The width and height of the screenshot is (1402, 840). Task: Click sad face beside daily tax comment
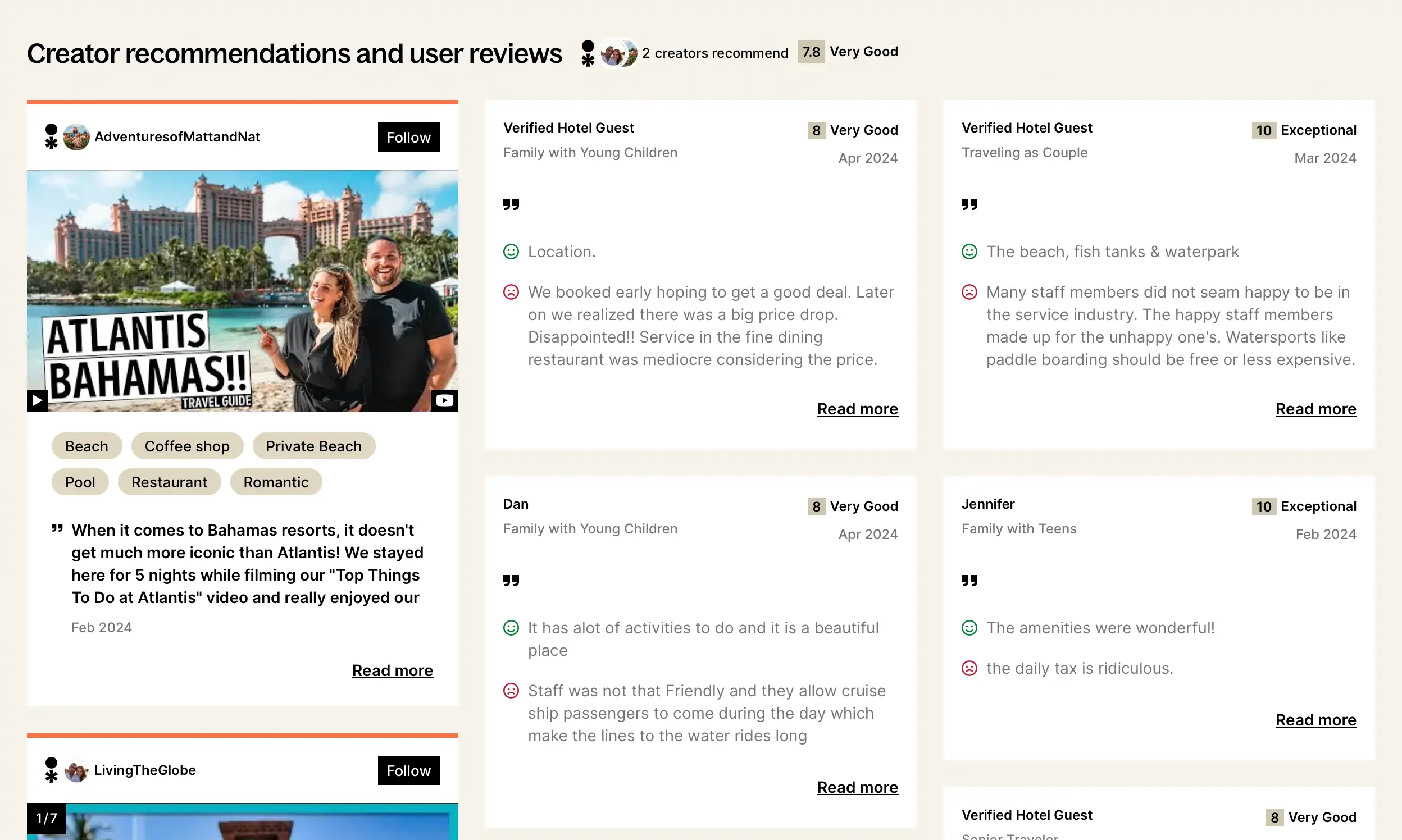coord(969,669)
